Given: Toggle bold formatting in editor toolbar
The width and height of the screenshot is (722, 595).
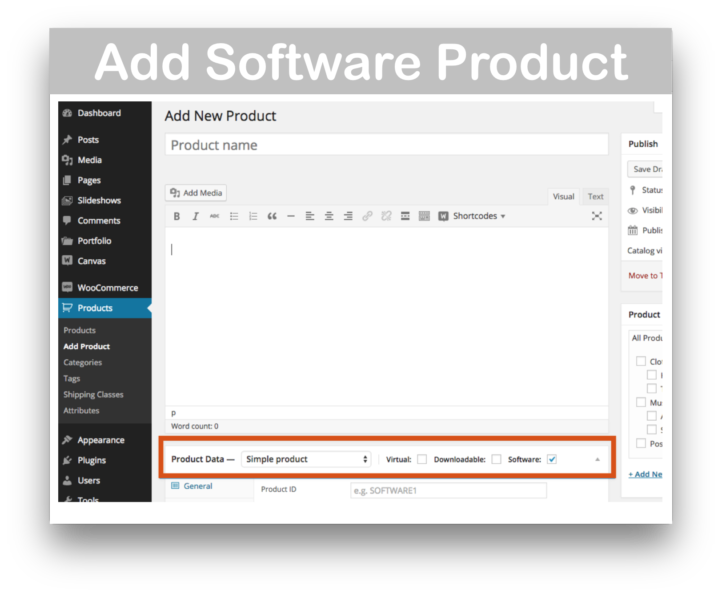Looking at the screenshot, I should (177, 216).
